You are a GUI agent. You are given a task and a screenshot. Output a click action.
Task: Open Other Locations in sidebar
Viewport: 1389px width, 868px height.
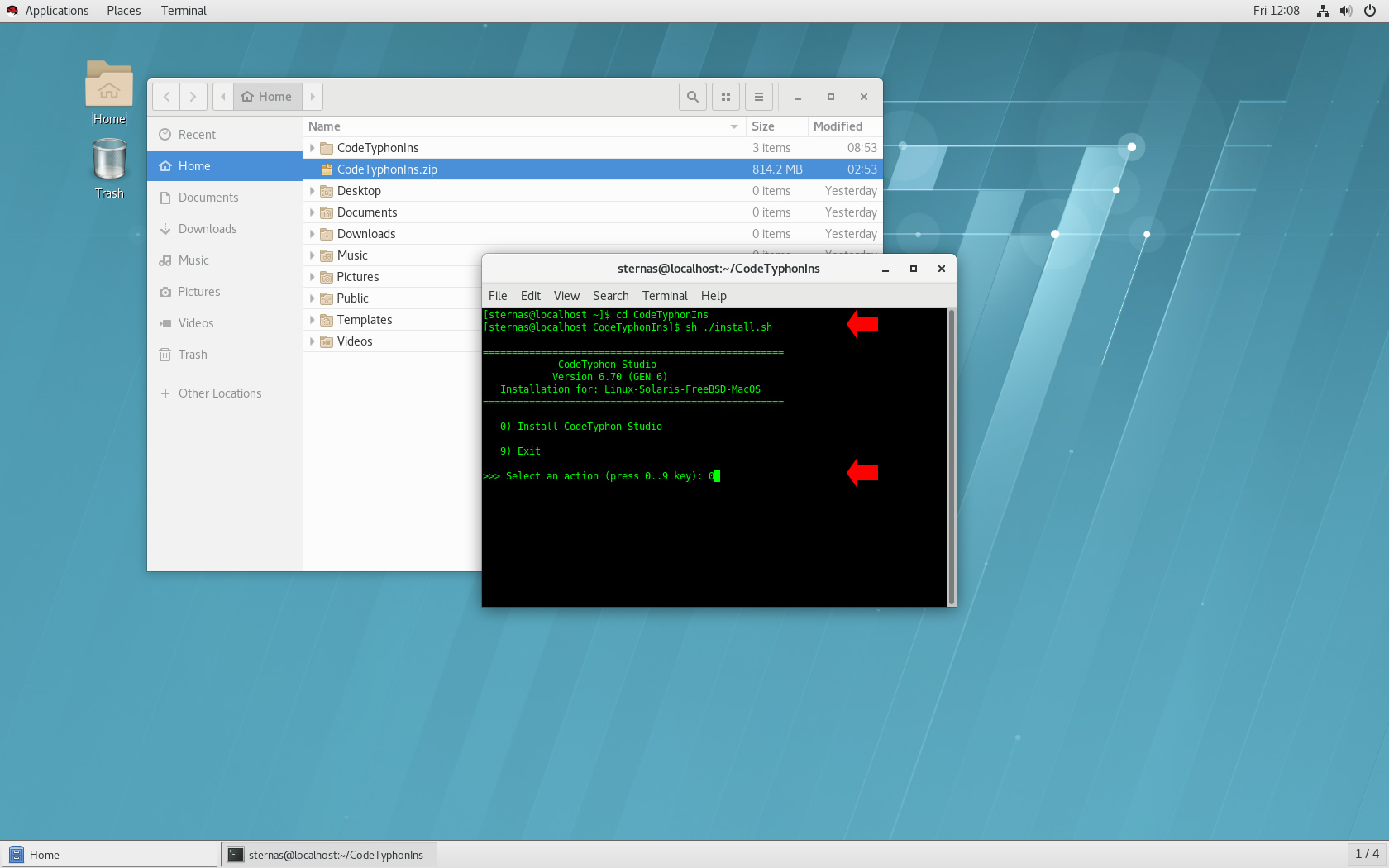tap(225, 393)
